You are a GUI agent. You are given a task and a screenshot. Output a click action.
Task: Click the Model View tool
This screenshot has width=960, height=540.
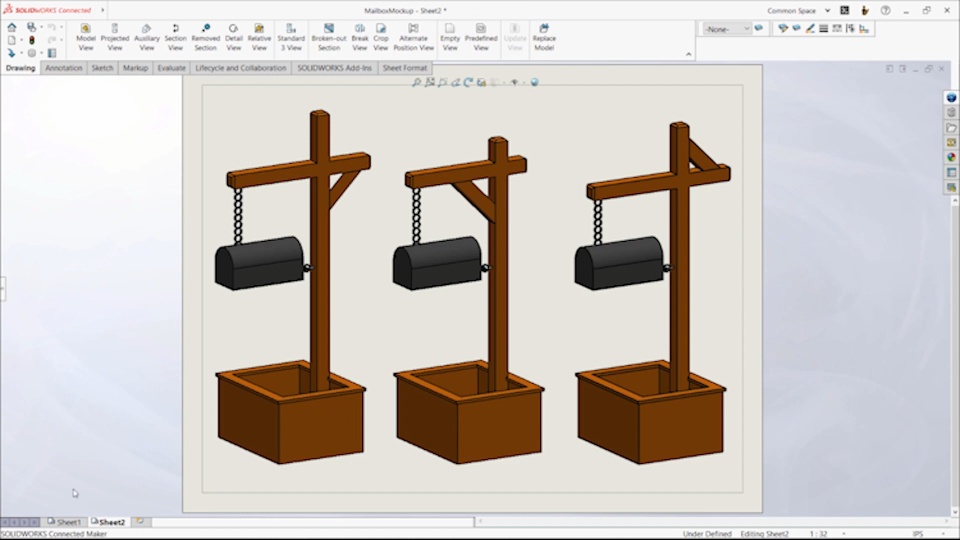click(x=85, y=37)
